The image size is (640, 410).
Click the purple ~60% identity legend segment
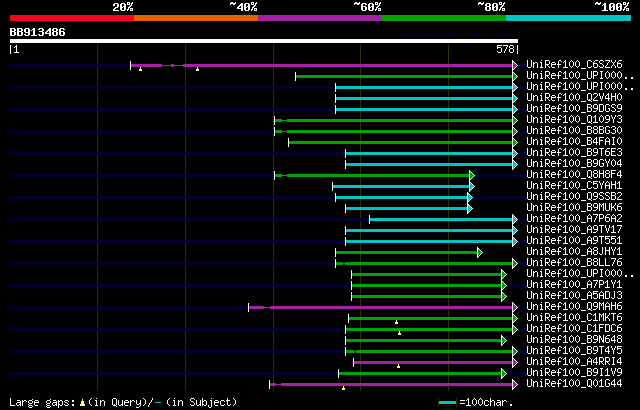point(320,18)
